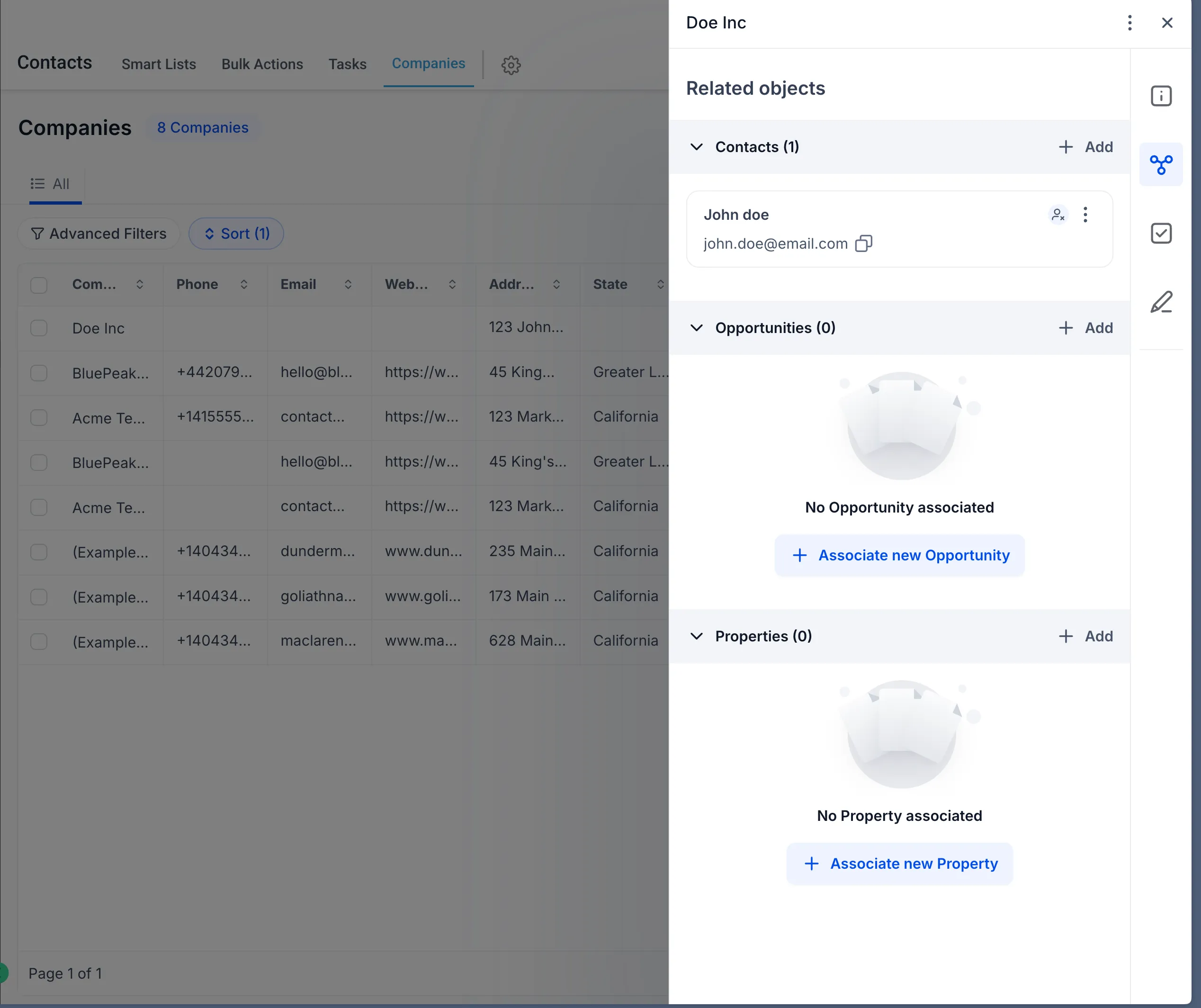The width and height of the screenshot is (1201, 1008).
Task: Copy john.doe@email.com using the copy icon
Action: 864,243
